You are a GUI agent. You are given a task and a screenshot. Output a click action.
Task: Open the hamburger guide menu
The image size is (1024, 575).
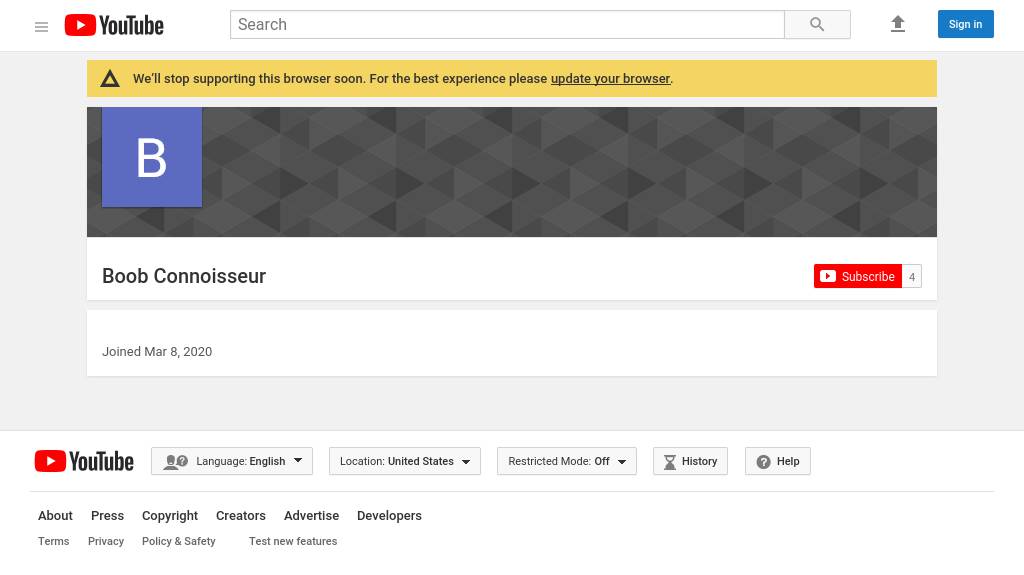(41, 27)
